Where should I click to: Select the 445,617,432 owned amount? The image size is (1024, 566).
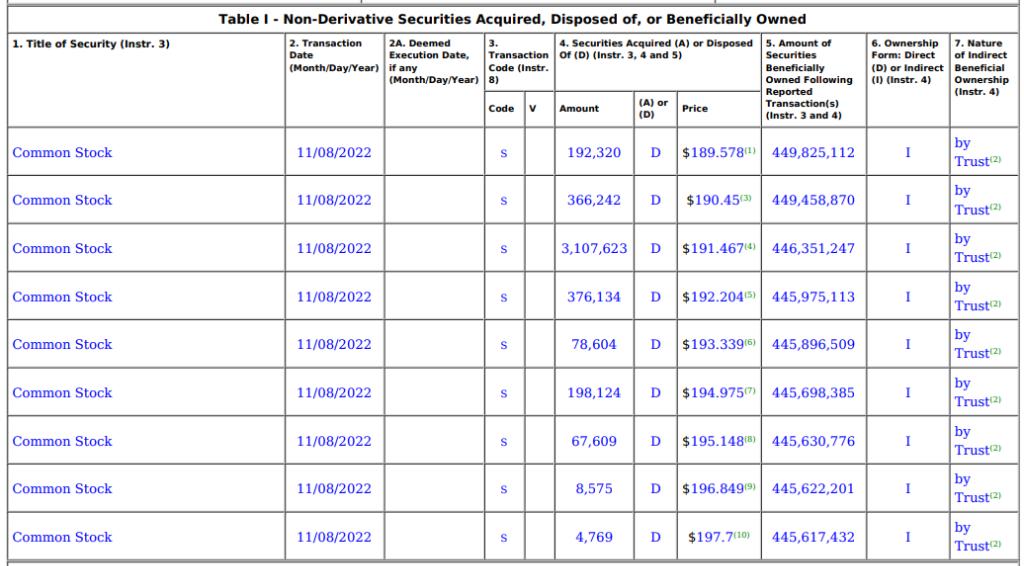click(813, 537)
